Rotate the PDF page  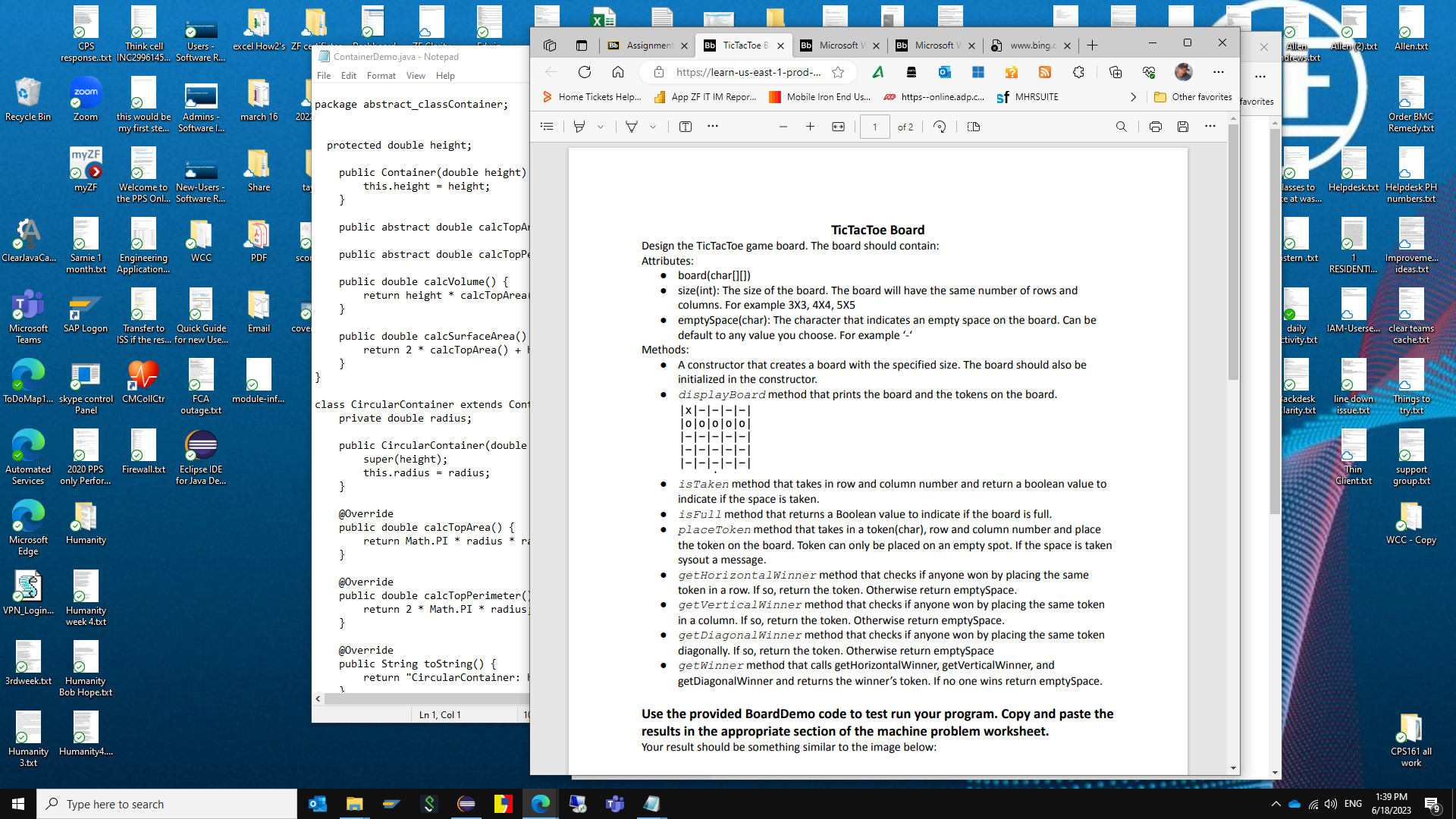(x=940, y=127)
